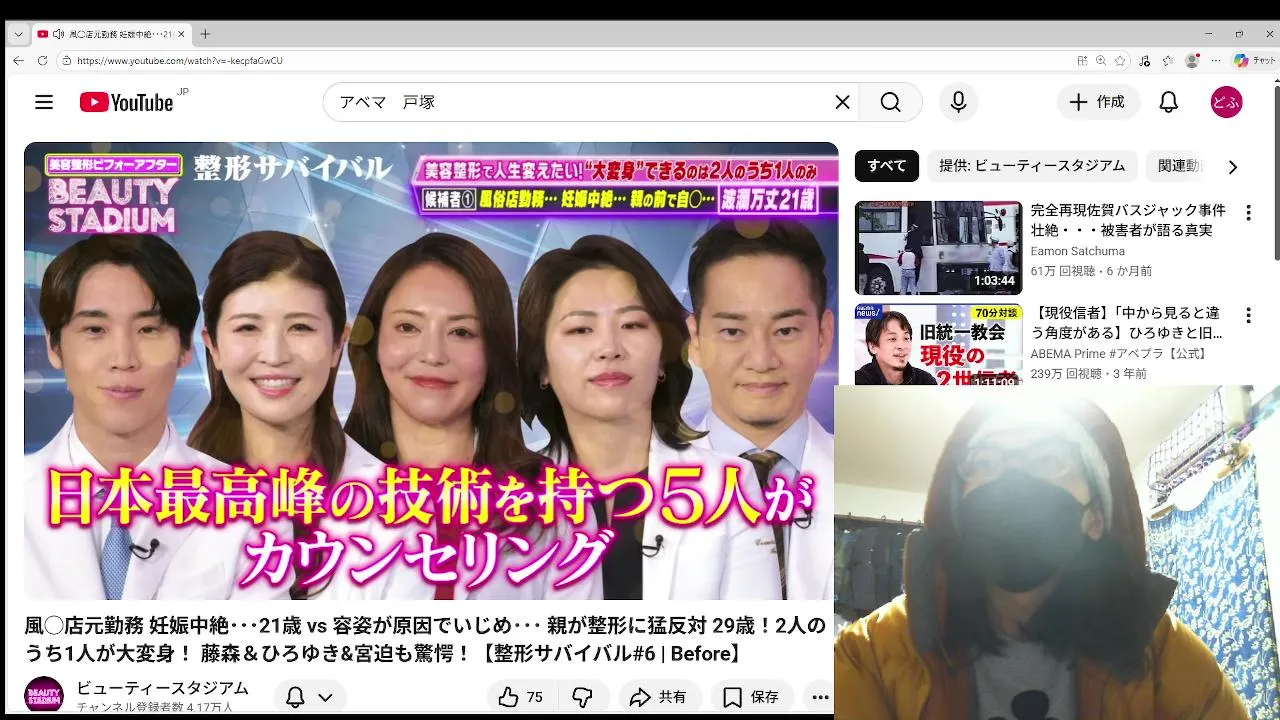Image resolution: width=1280 pixels, height=720 pixels.
Task: Open the どぶ account avatar menu
Action: click(x=1226, y=102)
